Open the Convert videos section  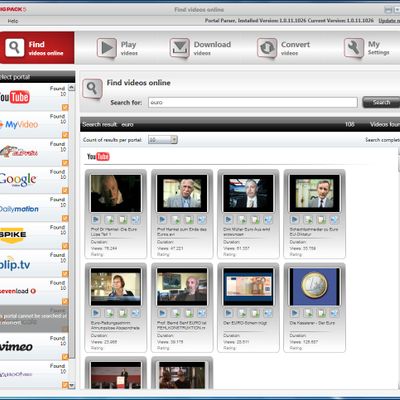tap(283, 48)
